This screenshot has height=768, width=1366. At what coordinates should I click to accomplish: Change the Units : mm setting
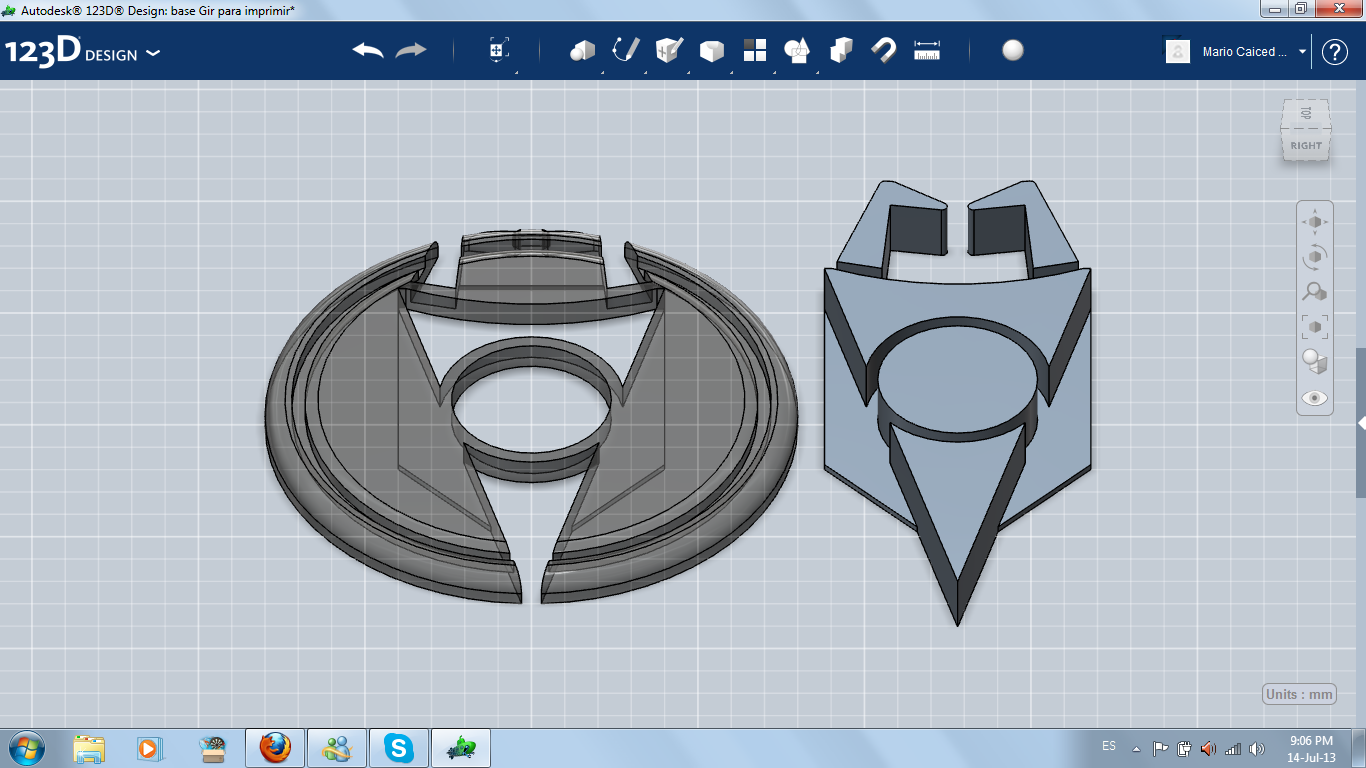pyautogui.click(x=1300, y=694)
